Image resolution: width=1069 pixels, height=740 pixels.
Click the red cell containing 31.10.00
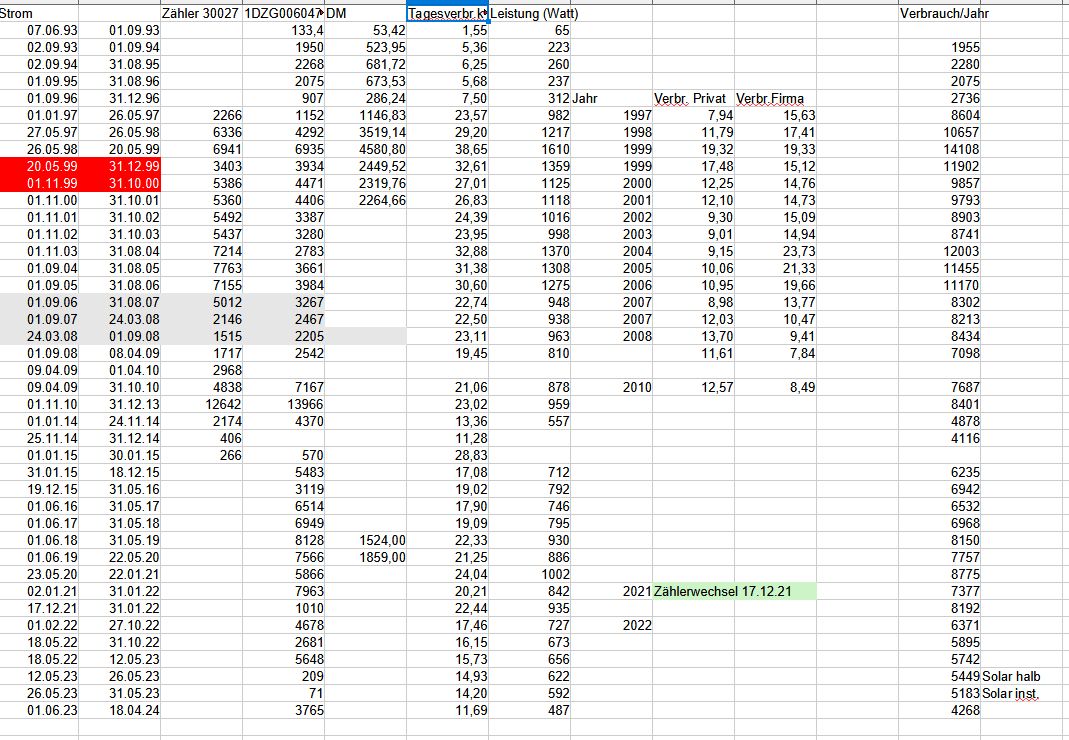tap(119, 183)
